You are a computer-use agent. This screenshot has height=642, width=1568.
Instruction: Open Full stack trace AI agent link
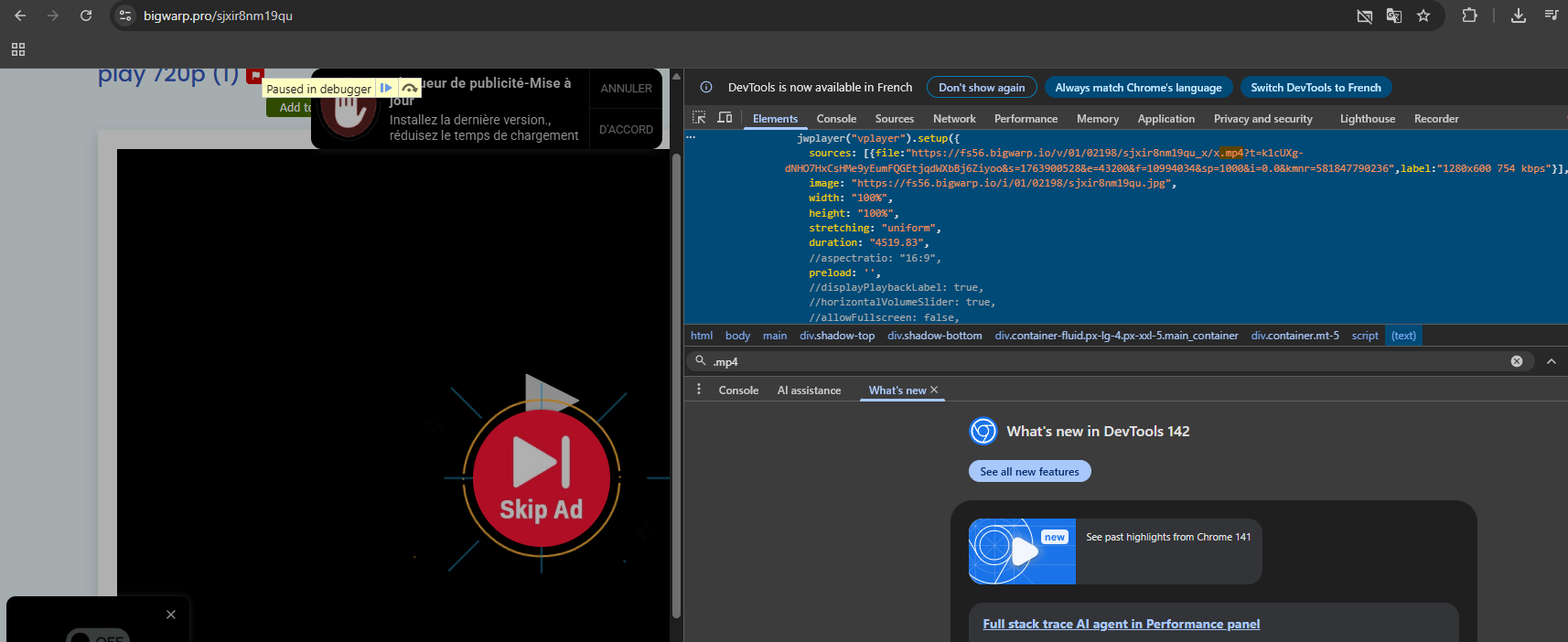[x=1121, y=624]
